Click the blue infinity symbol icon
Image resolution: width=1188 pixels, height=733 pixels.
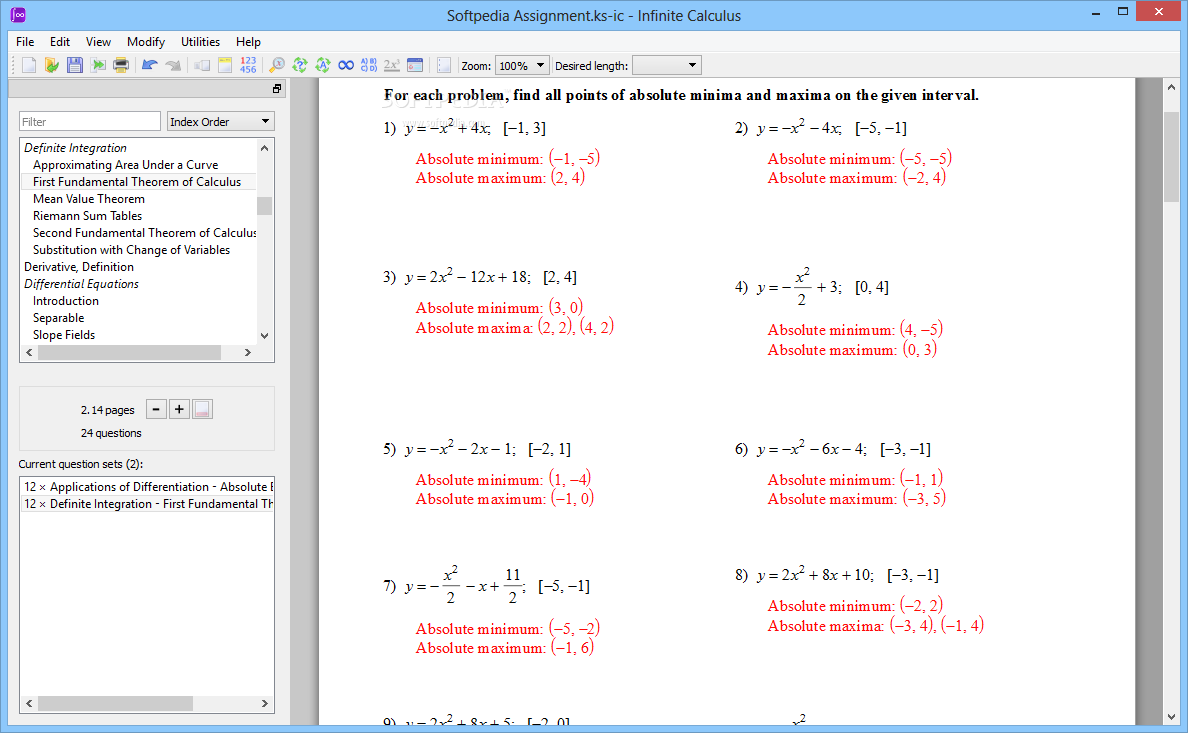click(x=345, y=65)
